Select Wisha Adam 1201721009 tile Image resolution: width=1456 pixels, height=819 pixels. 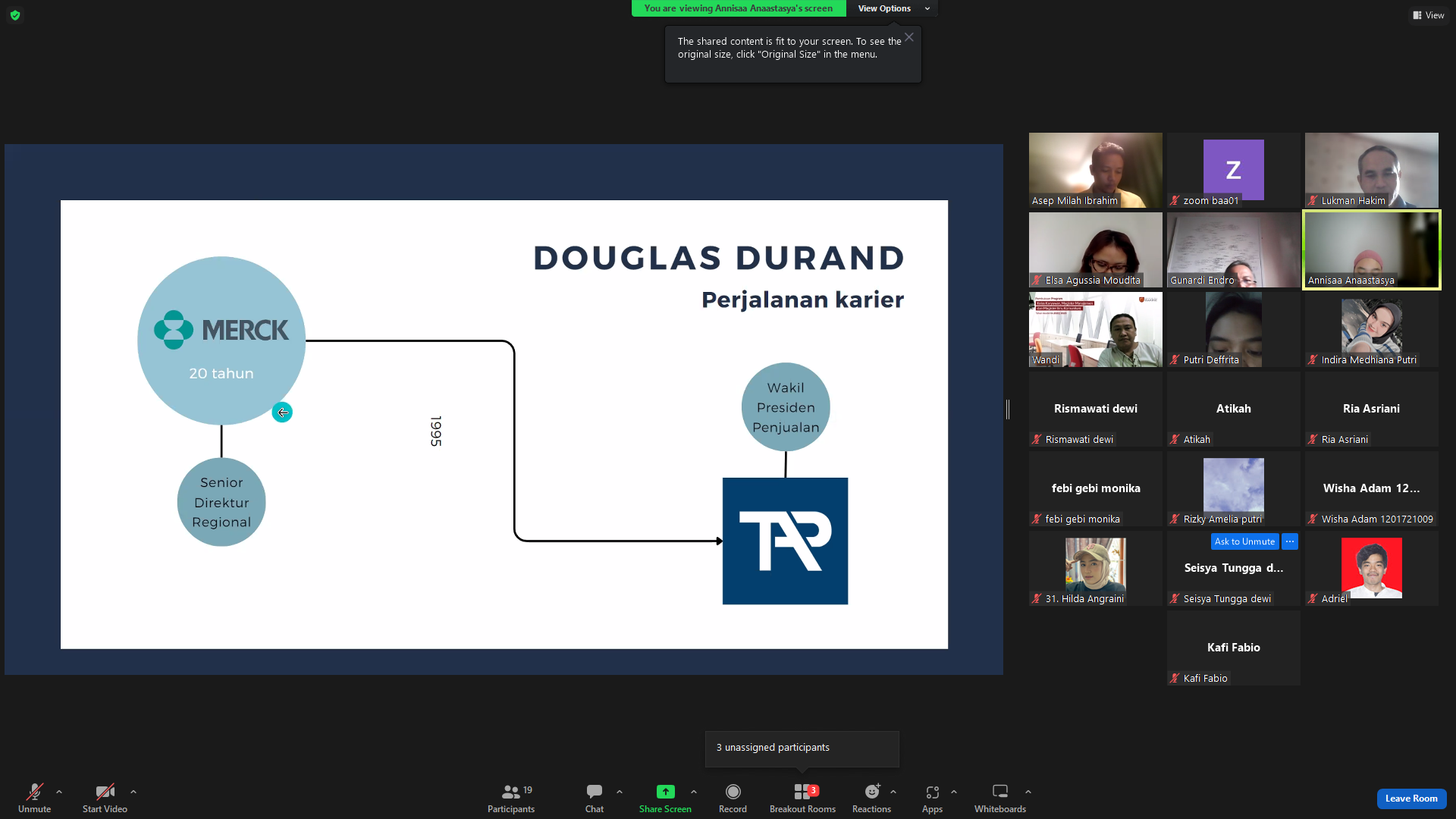coord(1371,488)
